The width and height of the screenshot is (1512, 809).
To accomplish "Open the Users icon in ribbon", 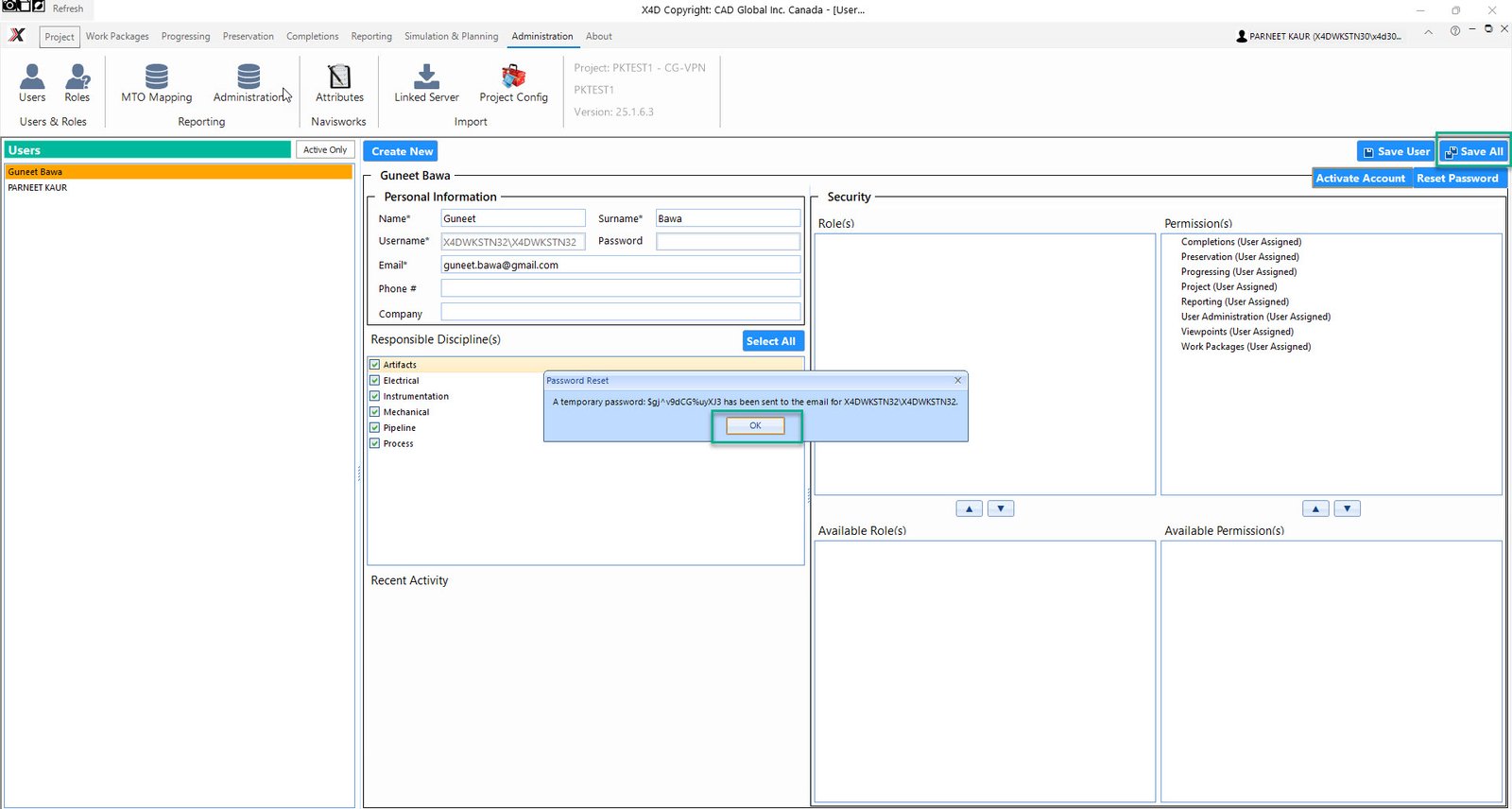I will [x=32, y=77].
